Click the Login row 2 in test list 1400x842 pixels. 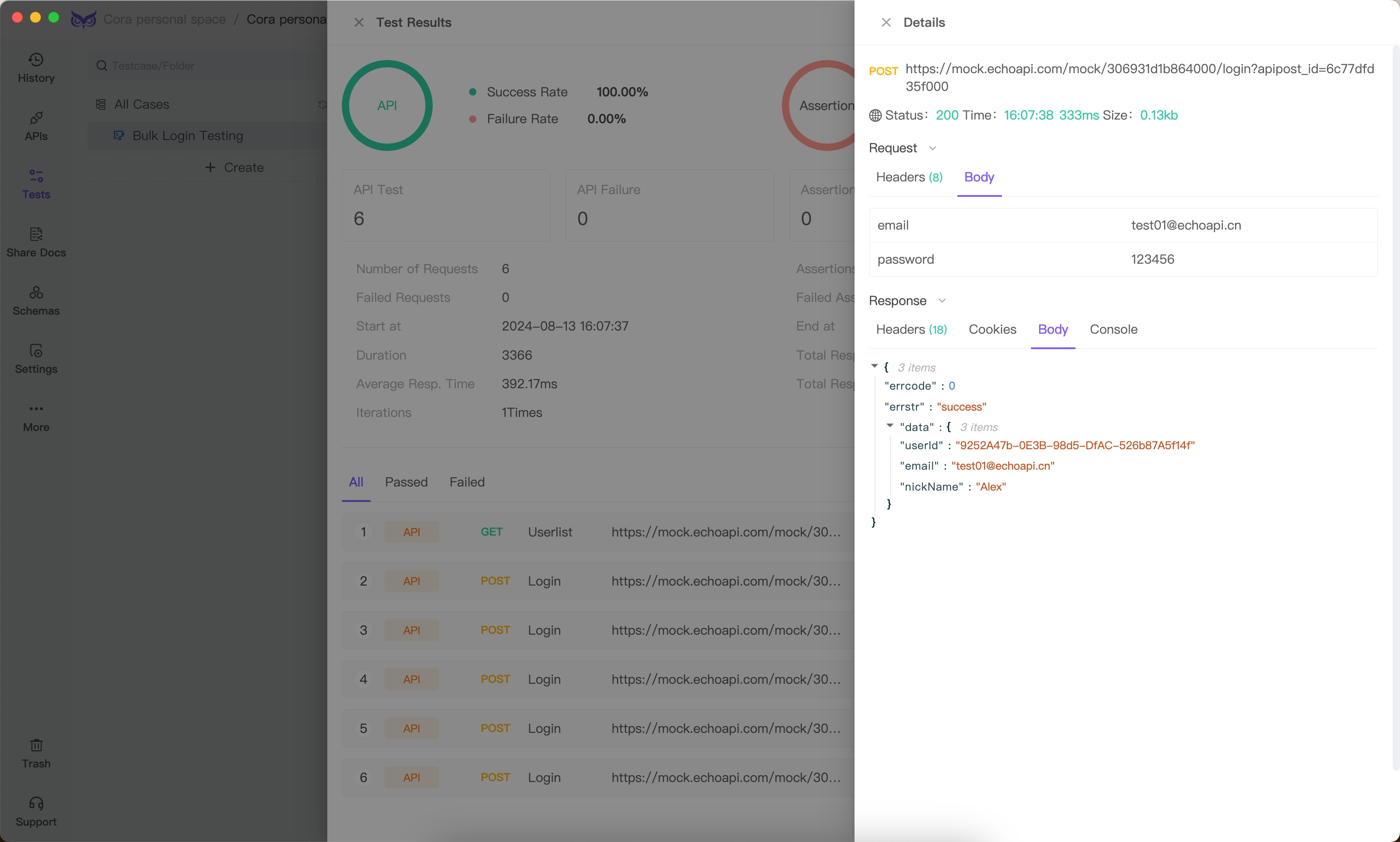coord(595,581)
